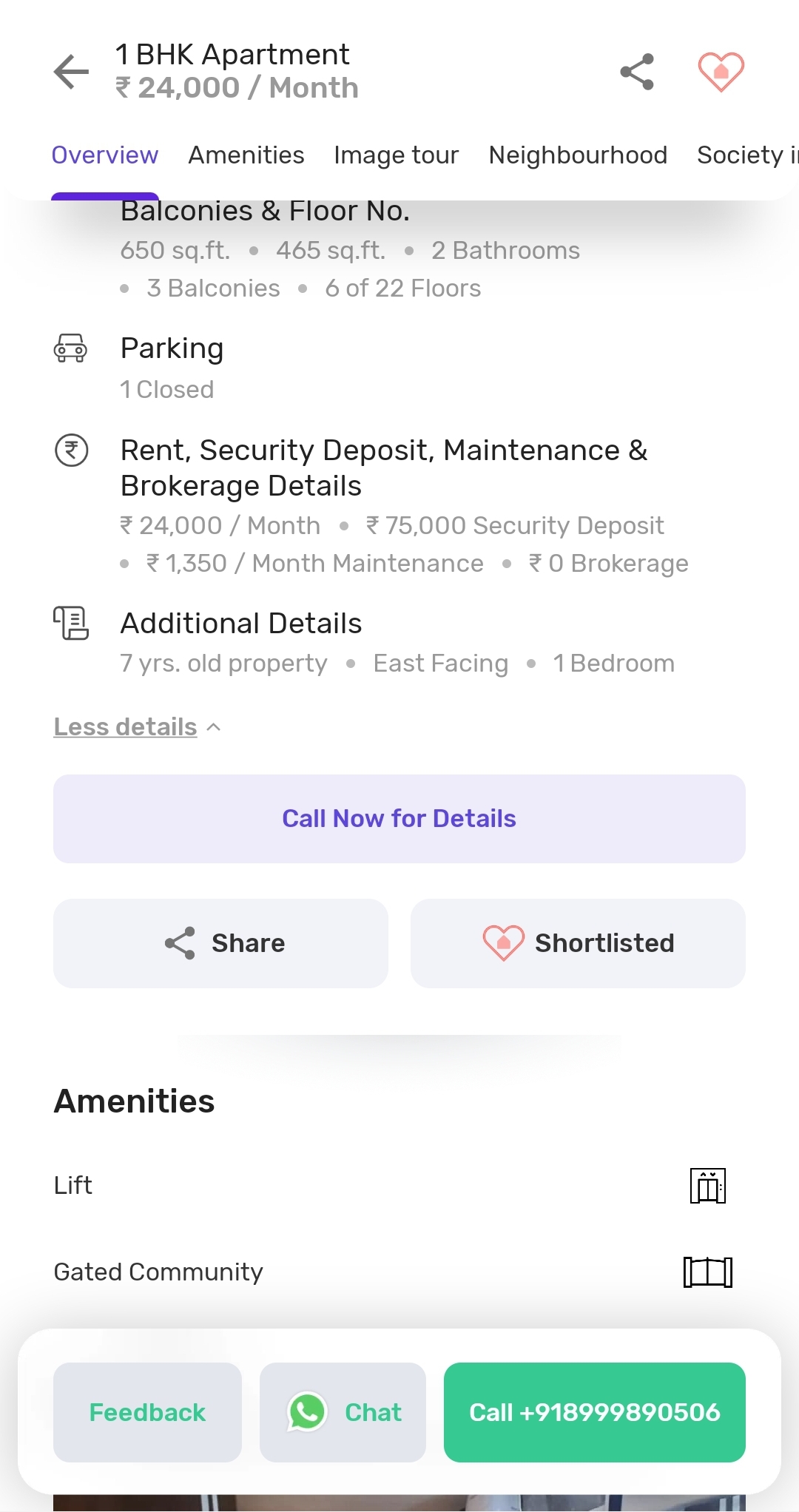Collapse details via the Less details link

tap(126, 726)
